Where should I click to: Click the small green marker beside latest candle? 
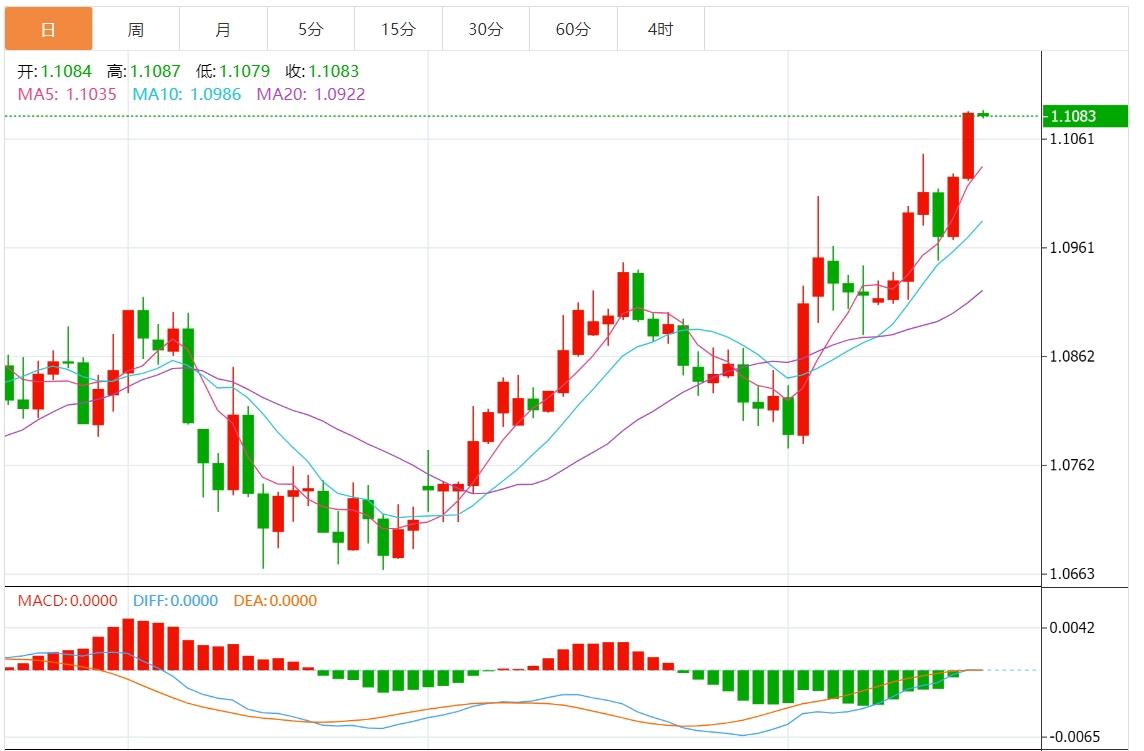984,115
